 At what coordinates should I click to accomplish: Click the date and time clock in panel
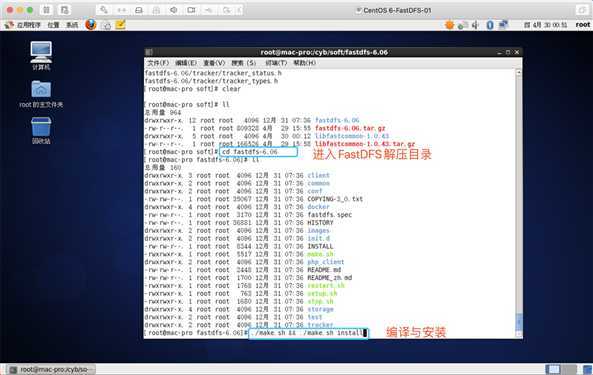point(545,25)
